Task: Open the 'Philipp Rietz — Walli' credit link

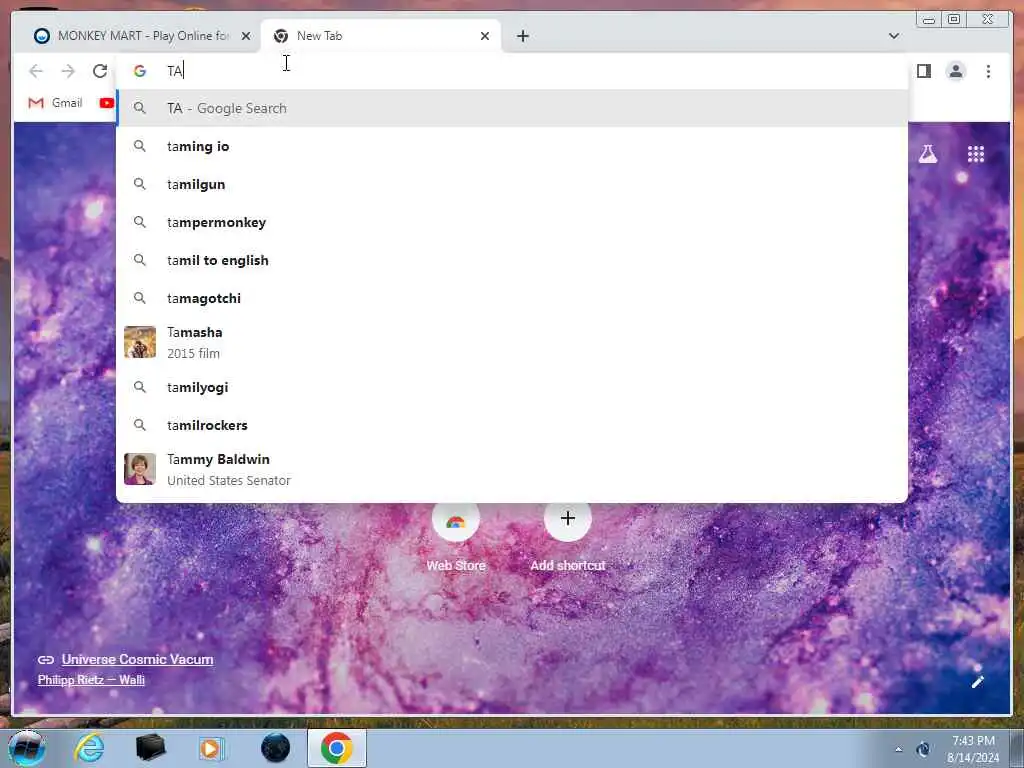Action: 91,680
